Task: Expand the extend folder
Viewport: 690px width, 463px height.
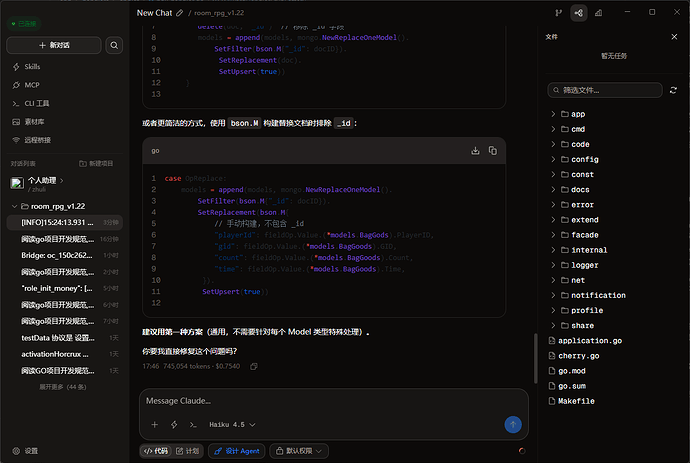Action: [553, 220]
